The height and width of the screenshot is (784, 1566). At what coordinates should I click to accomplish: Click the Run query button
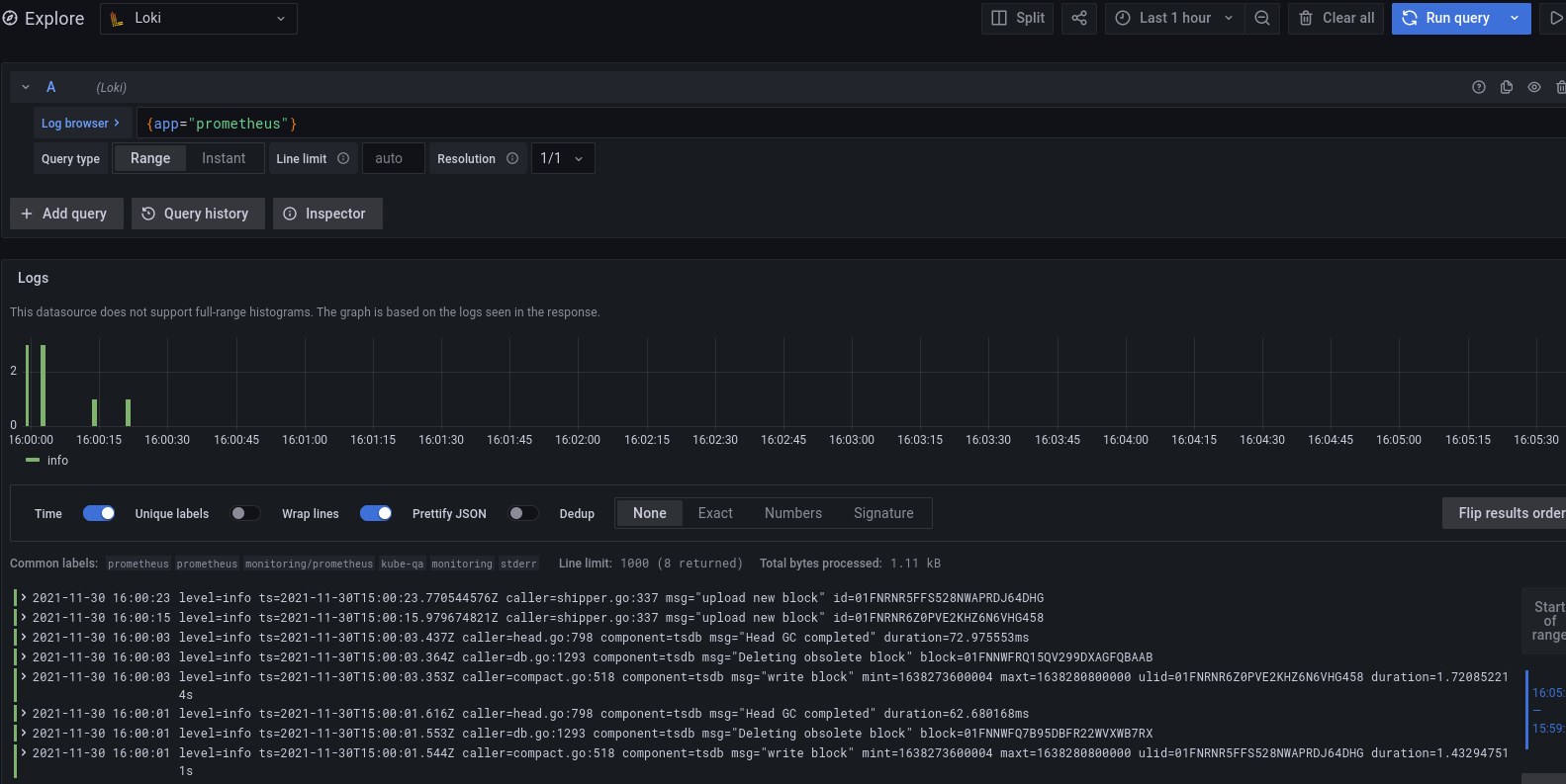coord(1445,18)
